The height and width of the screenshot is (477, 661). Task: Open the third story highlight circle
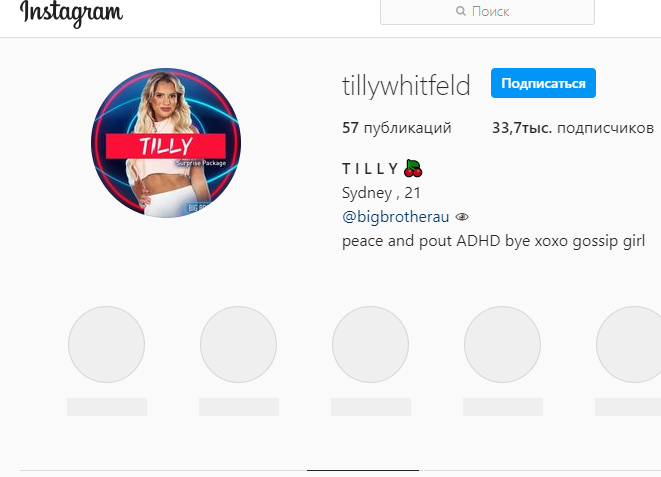pos(371,344)
